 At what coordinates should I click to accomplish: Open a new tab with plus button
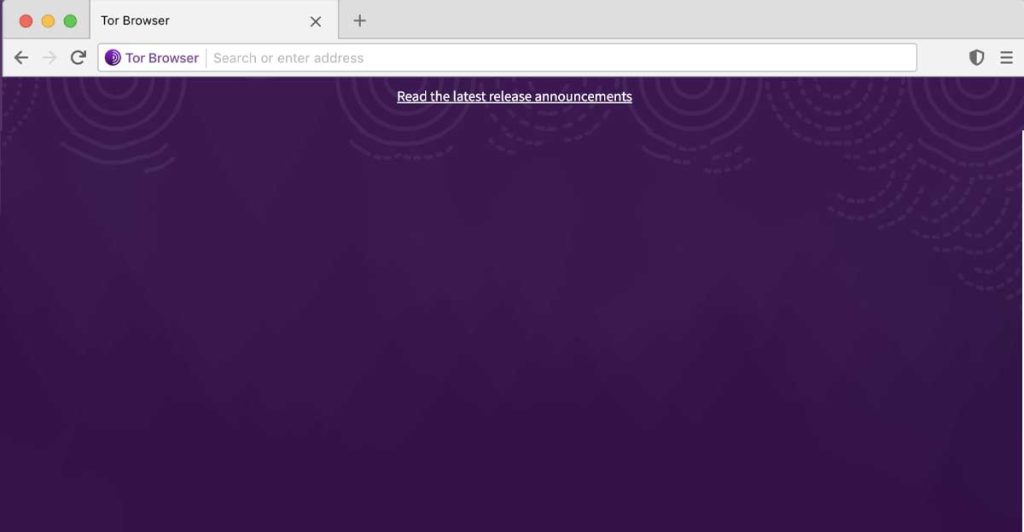pyautogui.click(x=359, y=21)
